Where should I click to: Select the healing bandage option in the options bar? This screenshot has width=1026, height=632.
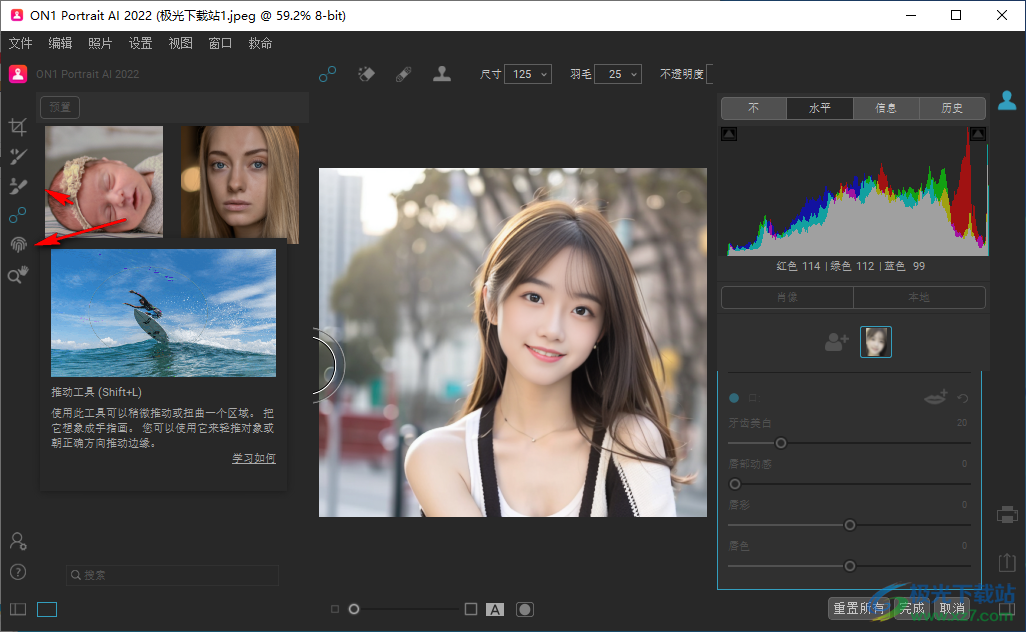[x=404, y=75]
